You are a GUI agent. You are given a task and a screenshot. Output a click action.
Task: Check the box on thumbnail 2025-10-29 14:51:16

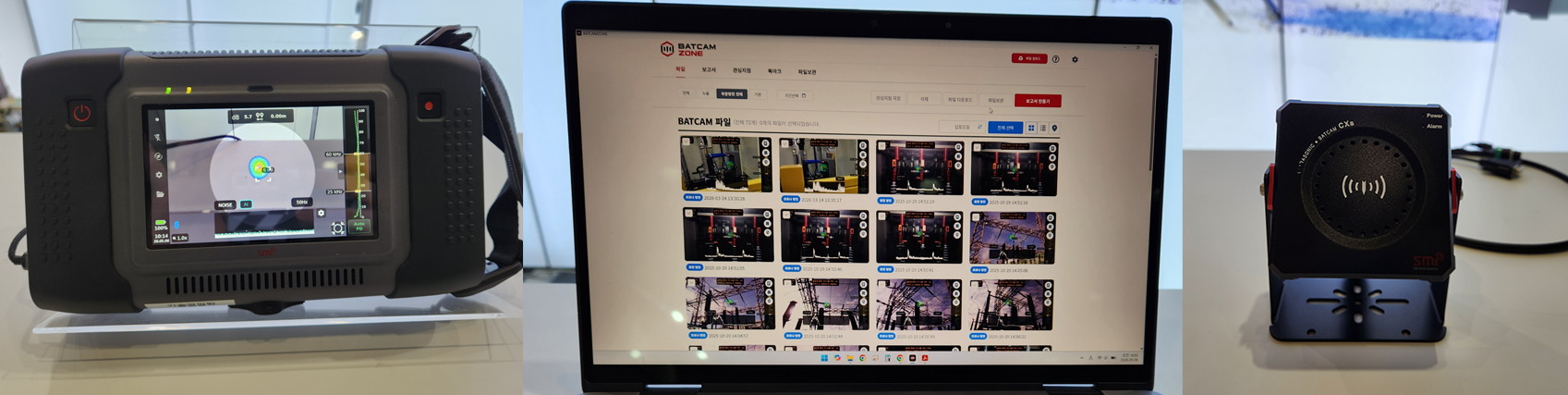coord(977,147)
